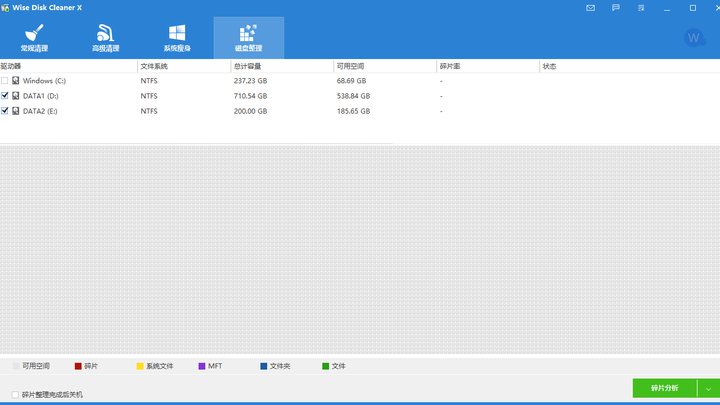Click the 68.69 GB free space value
The image size is (720, 405).
[351, 81]
